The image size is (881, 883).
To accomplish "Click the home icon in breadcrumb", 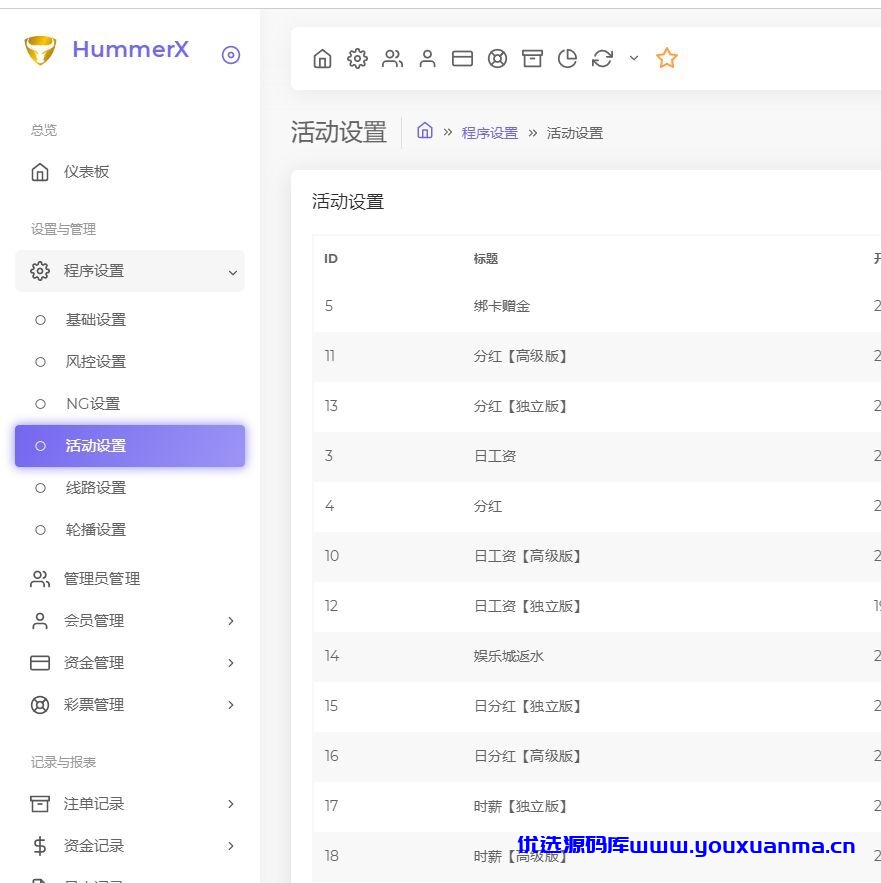I will [x=425, y=131].
